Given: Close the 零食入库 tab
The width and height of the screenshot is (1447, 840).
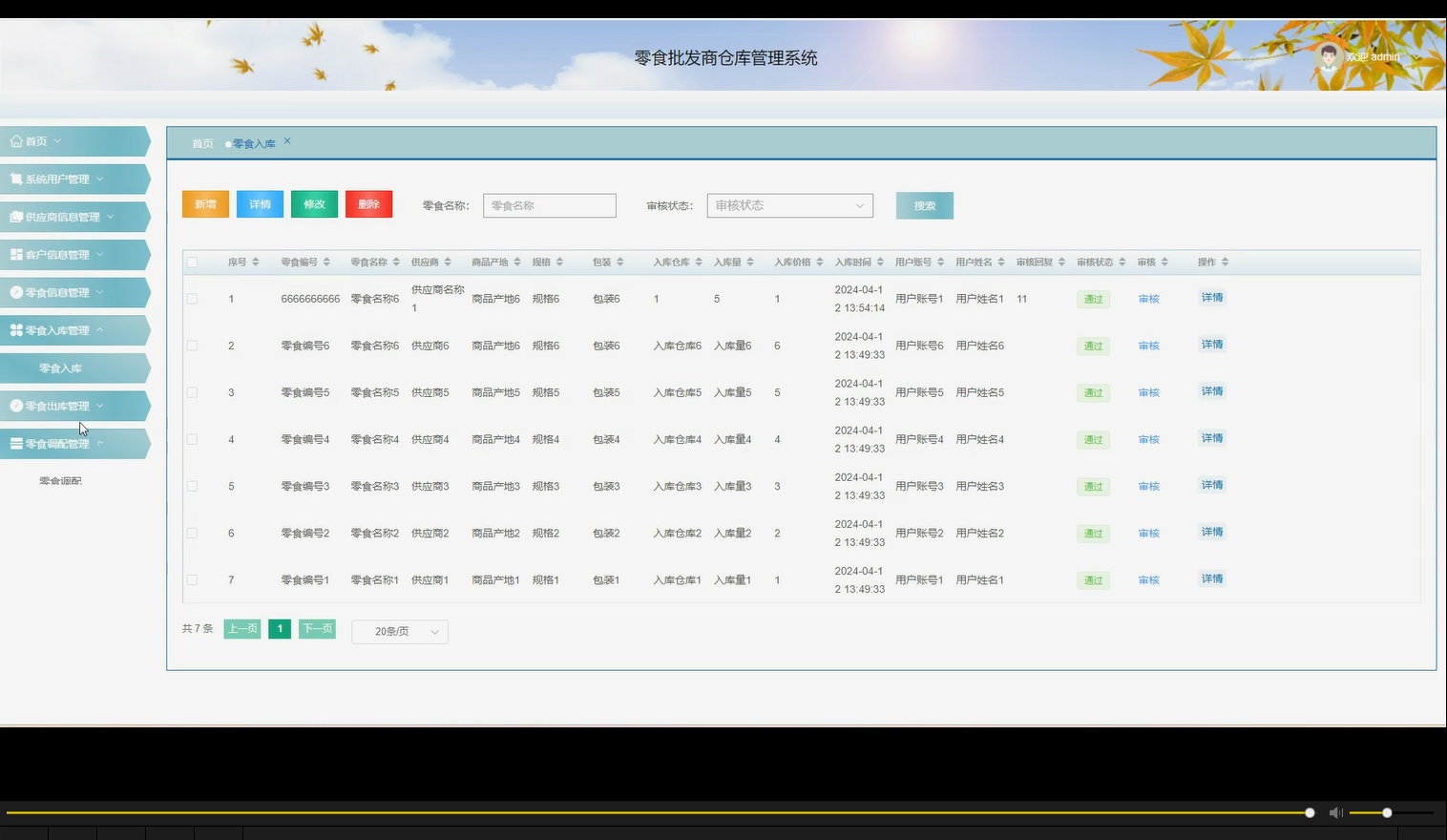Looking at the screenshot, I should coord(286,139).
